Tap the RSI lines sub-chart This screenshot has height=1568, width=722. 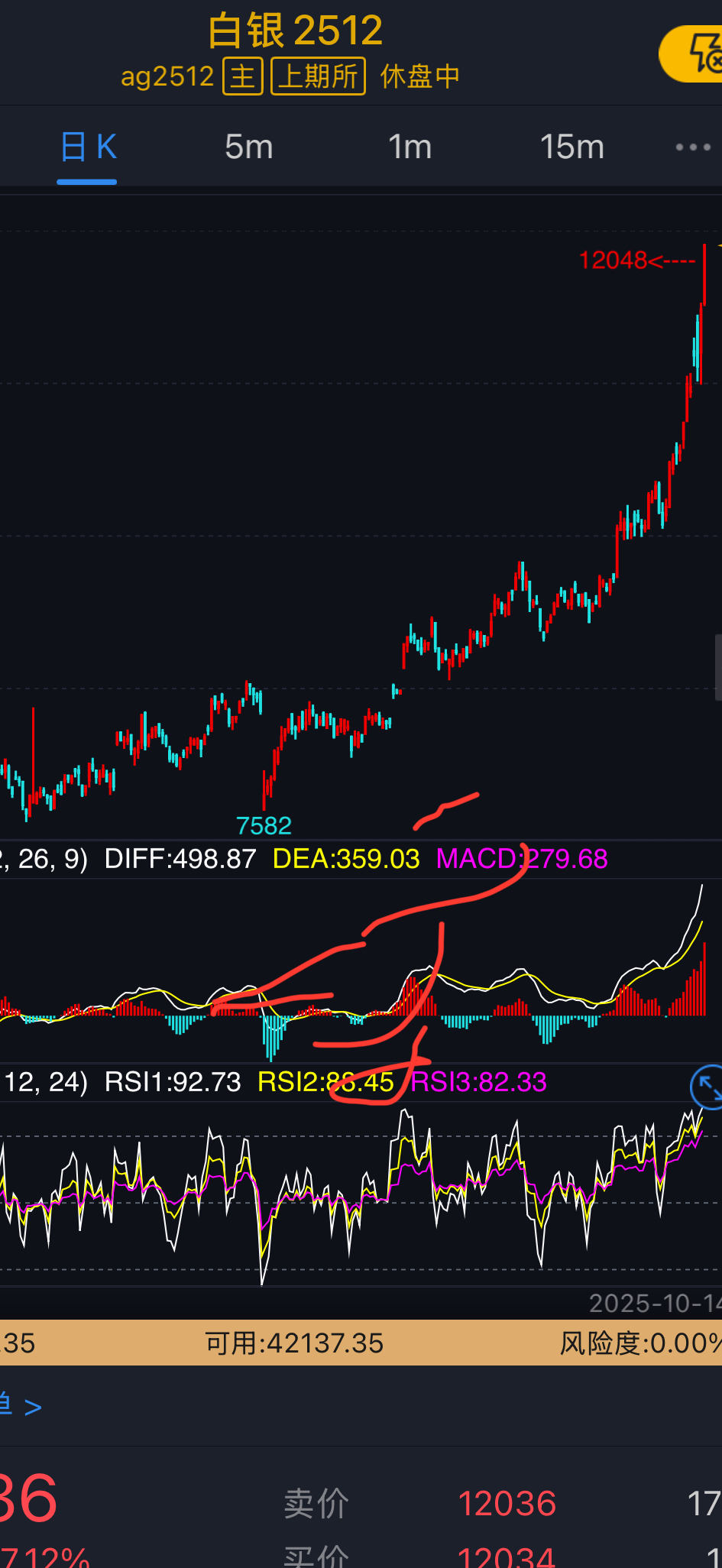(359, 1194)
